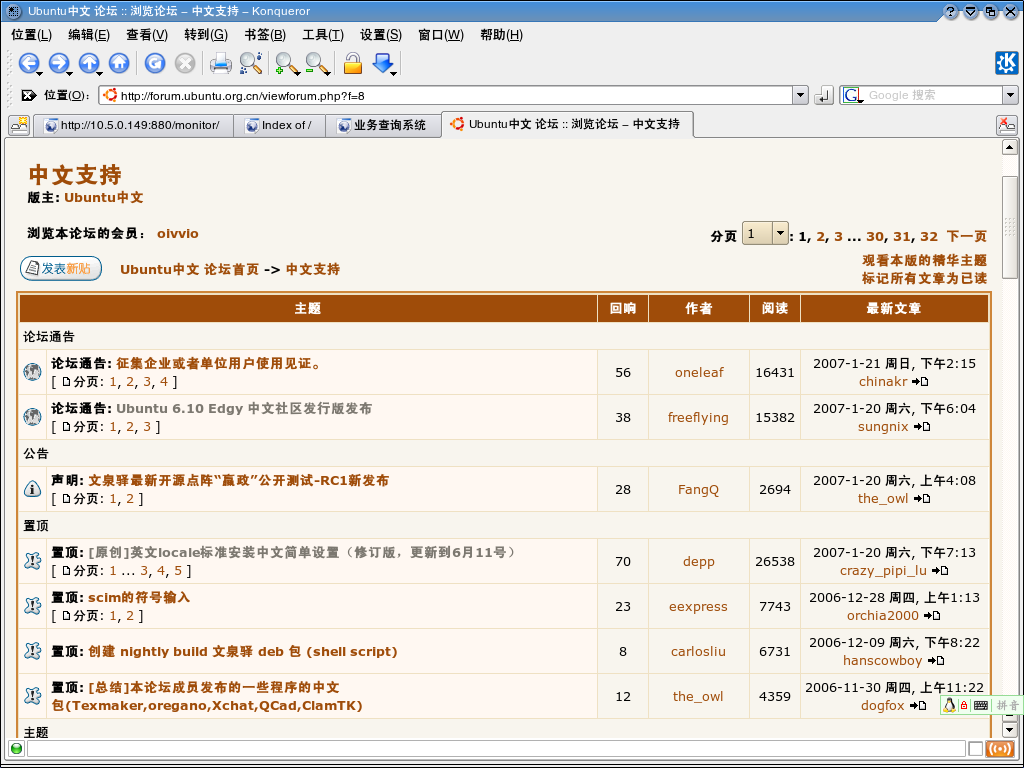Click the keyboard icon in the input method tray
This screenshot has width=1024, height=768.
980,705
